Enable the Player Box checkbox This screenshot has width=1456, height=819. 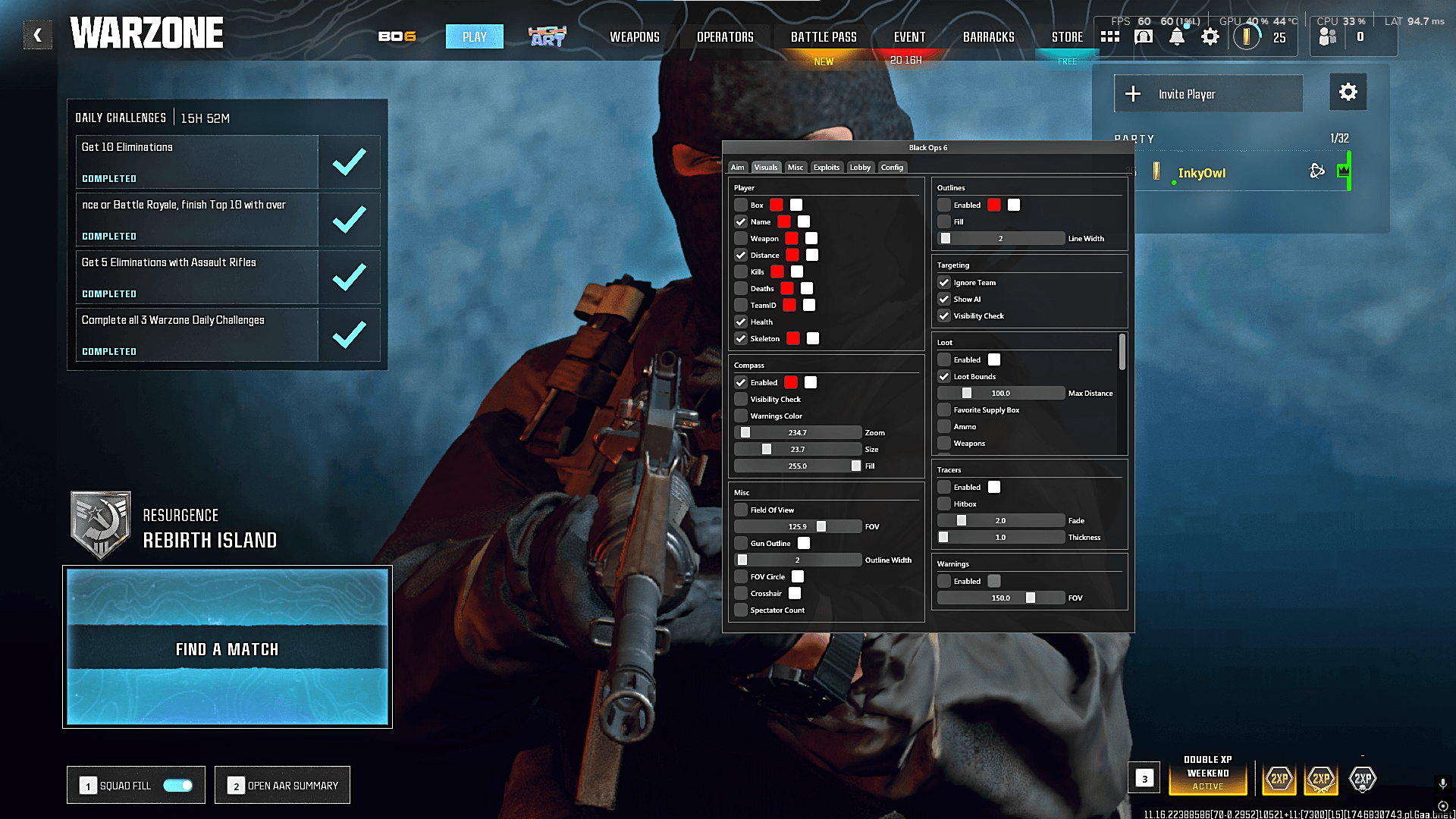tap(741, 205)
